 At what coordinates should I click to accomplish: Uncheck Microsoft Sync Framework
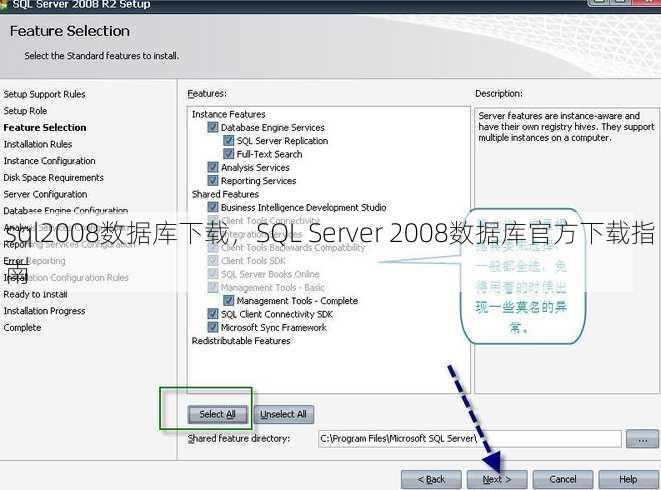click(213, 327)
